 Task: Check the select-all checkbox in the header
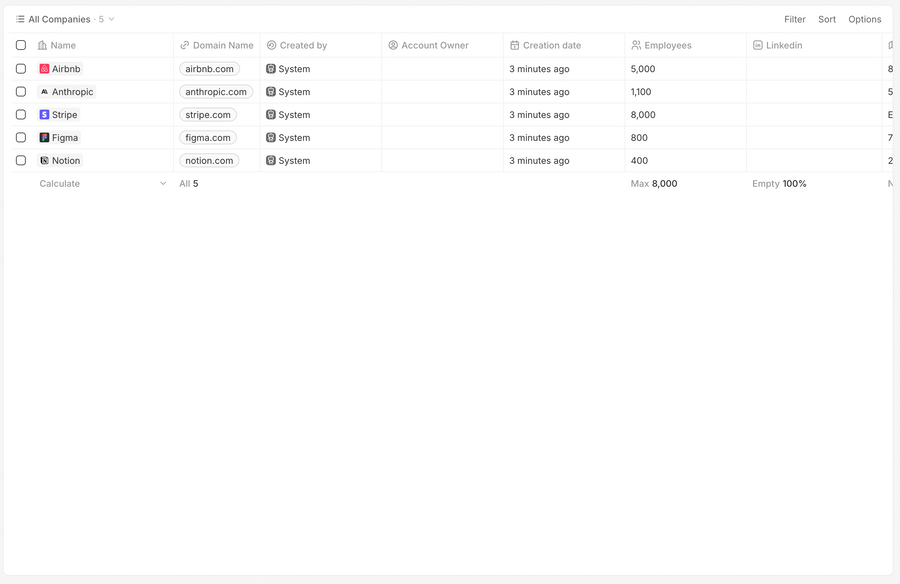click(x=20, y=45)
